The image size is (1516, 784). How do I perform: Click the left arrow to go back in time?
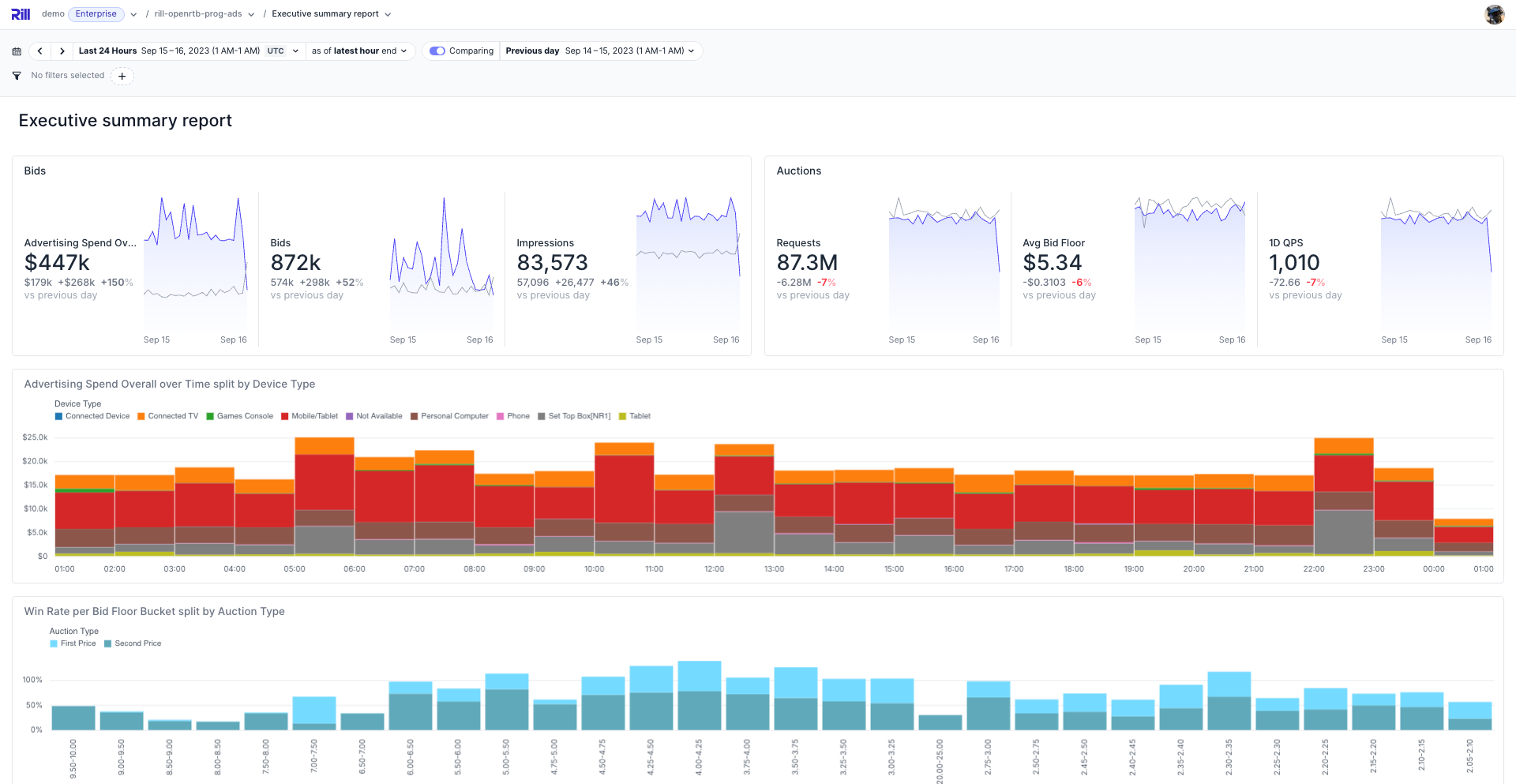(39, 51)
